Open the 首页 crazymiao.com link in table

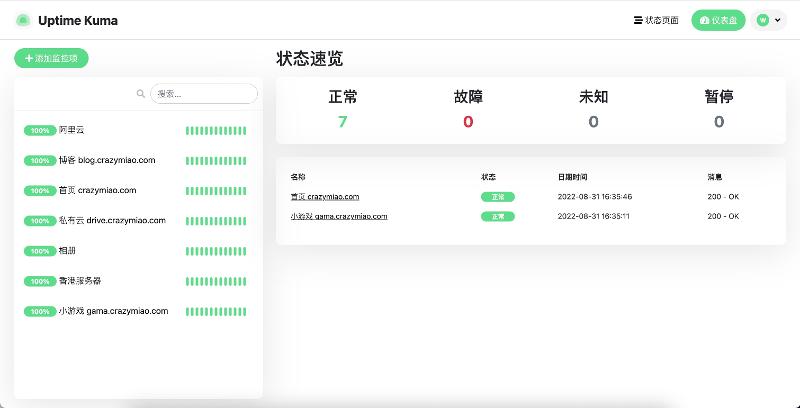coord(325,197)
